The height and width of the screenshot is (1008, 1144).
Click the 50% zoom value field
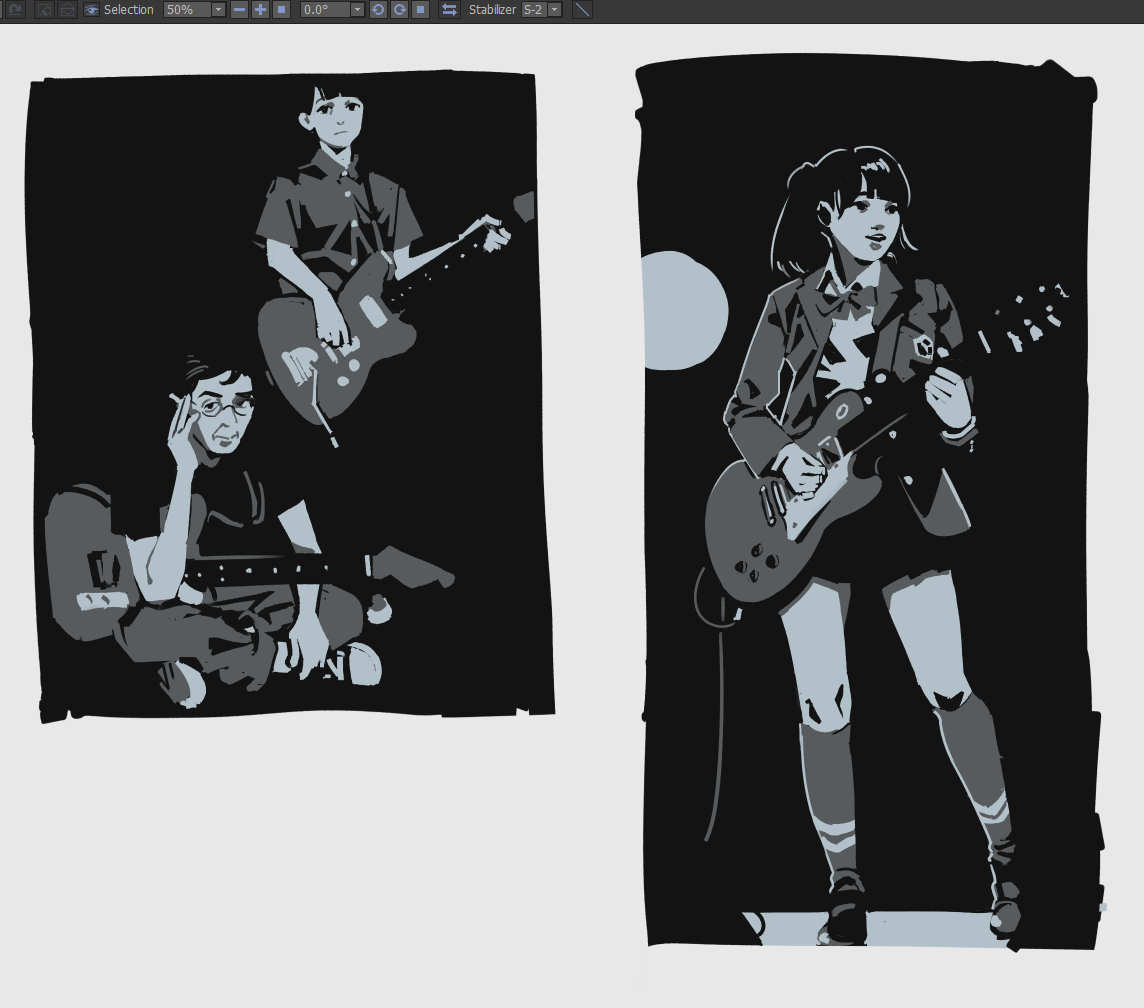187,9
